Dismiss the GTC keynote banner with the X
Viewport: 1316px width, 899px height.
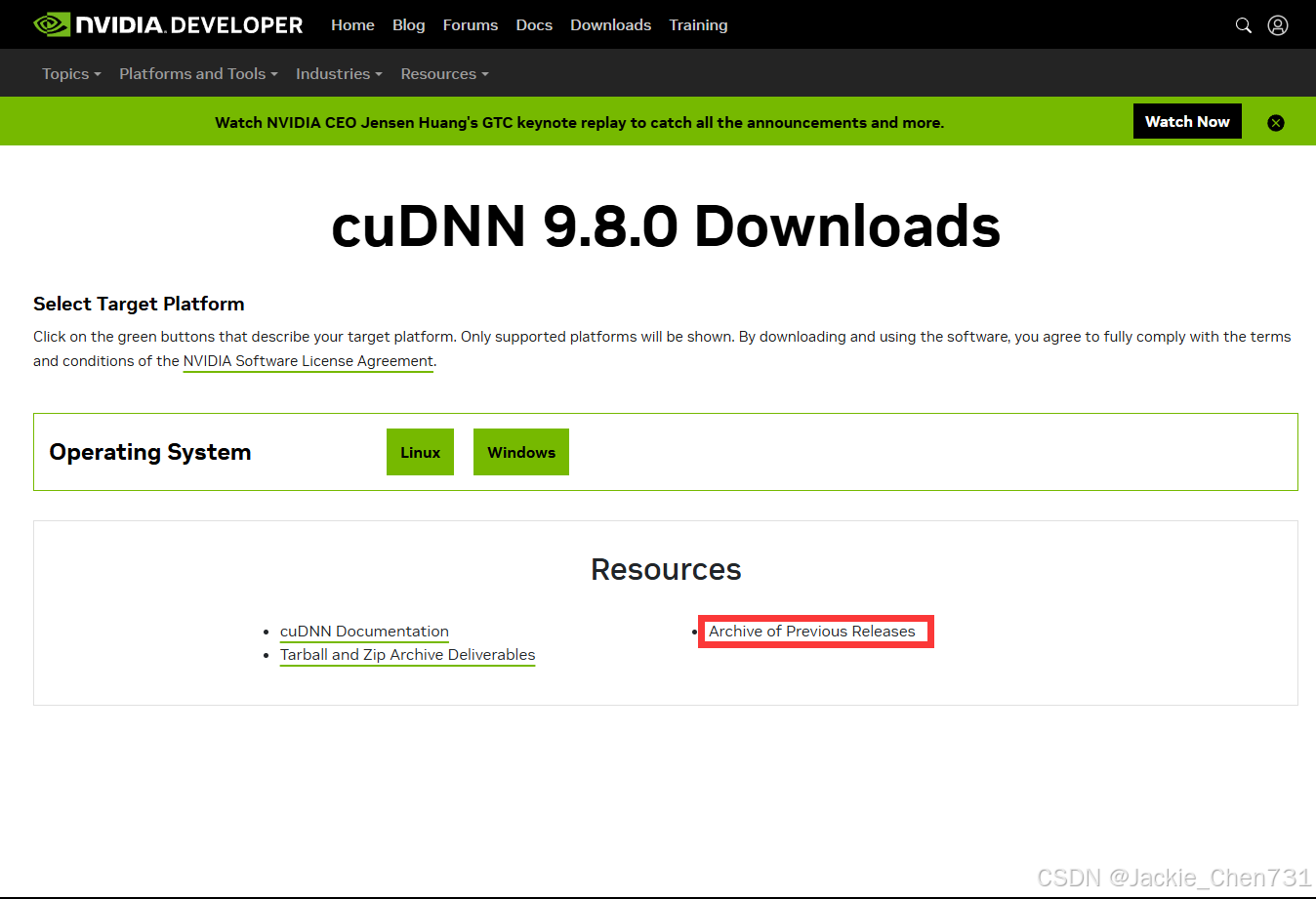(x=1276, y=122)
